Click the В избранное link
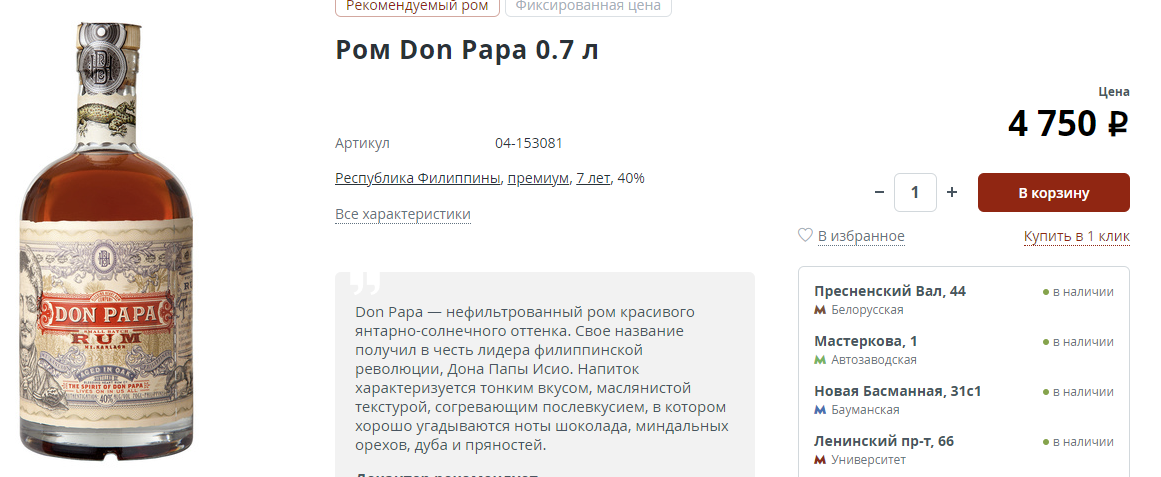1161x477 pixels. (861, 236)
